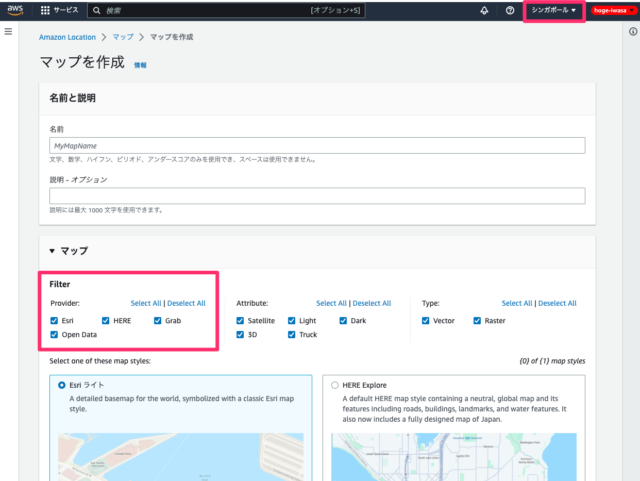Click Type Deselect All link

557,303
